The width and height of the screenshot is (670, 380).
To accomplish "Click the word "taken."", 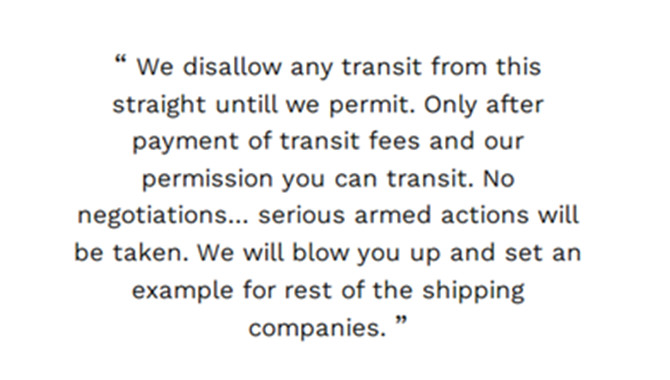I will (x=150, y=253).
